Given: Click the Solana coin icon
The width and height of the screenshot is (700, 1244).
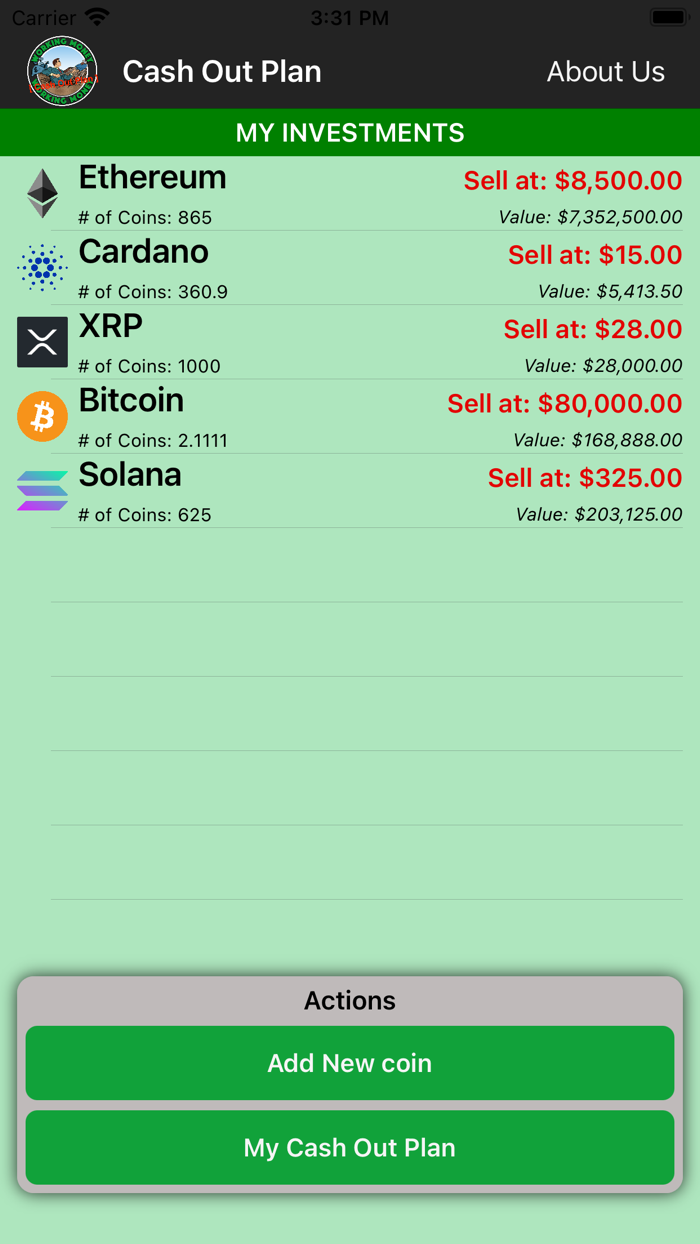Looking at the screenshot, I should (42, 490).
